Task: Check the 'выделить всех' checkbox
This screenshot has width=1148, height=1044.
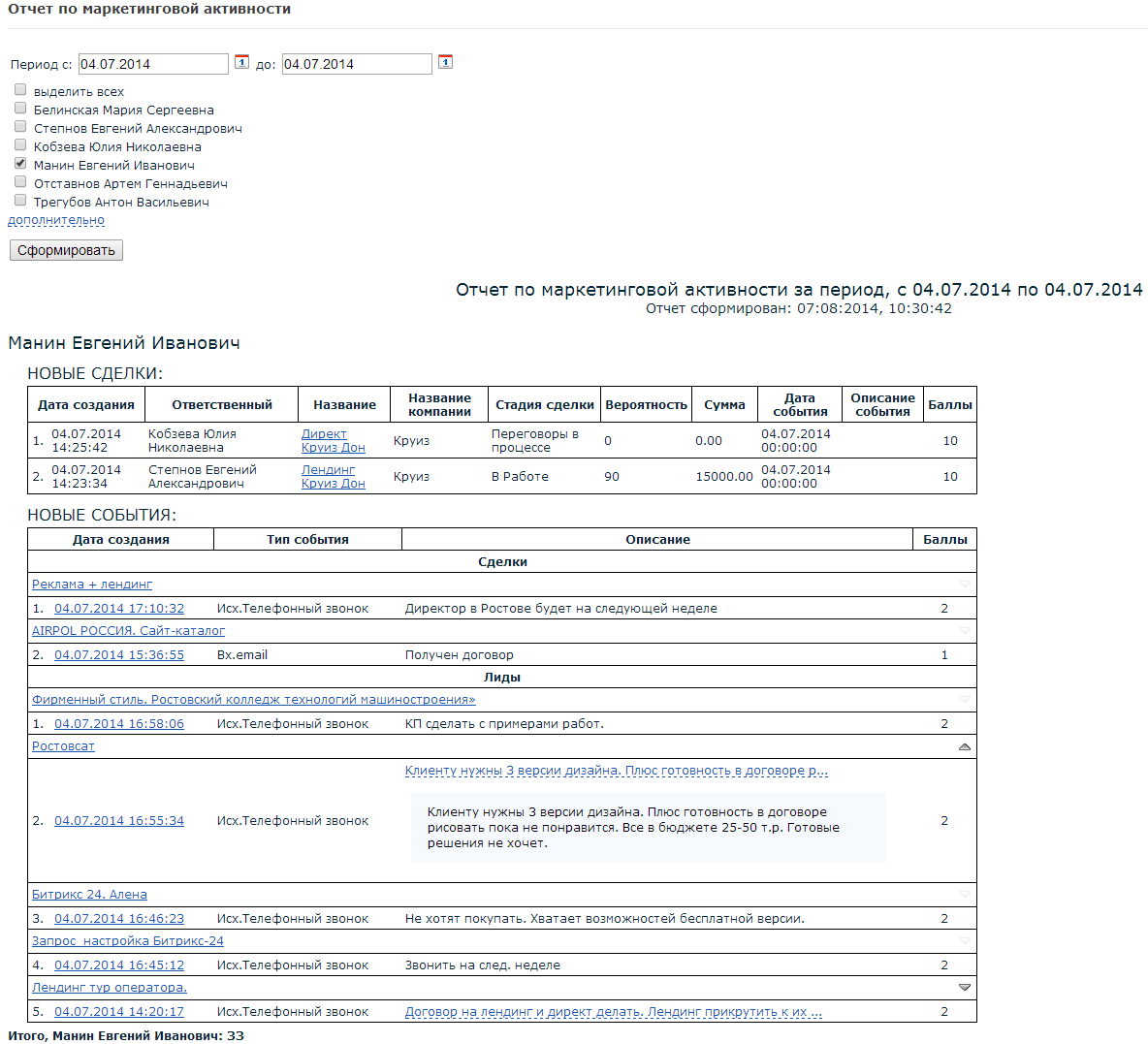Action: click(x=20, y=90)
